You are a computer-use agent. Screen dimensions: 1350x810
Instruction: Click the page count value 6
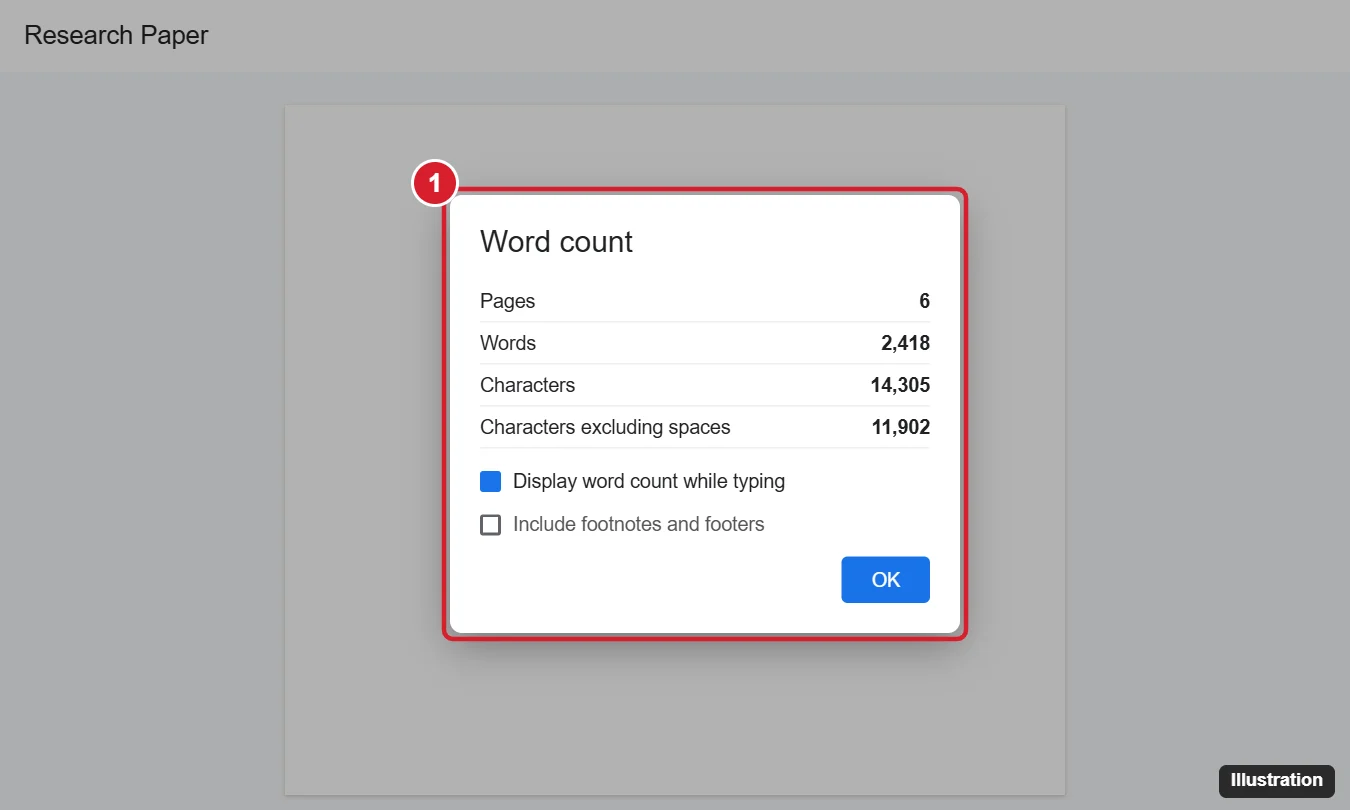[x=925, y=301]
